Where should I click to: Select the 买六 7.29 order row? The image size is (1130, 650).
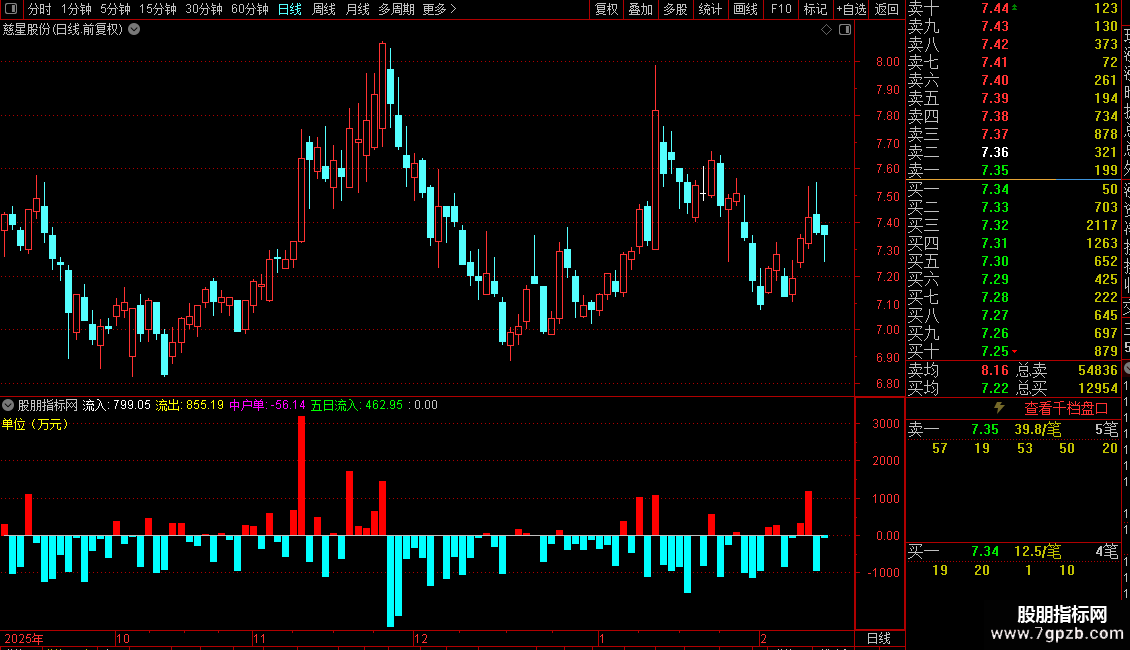(x=1013, y=280)
